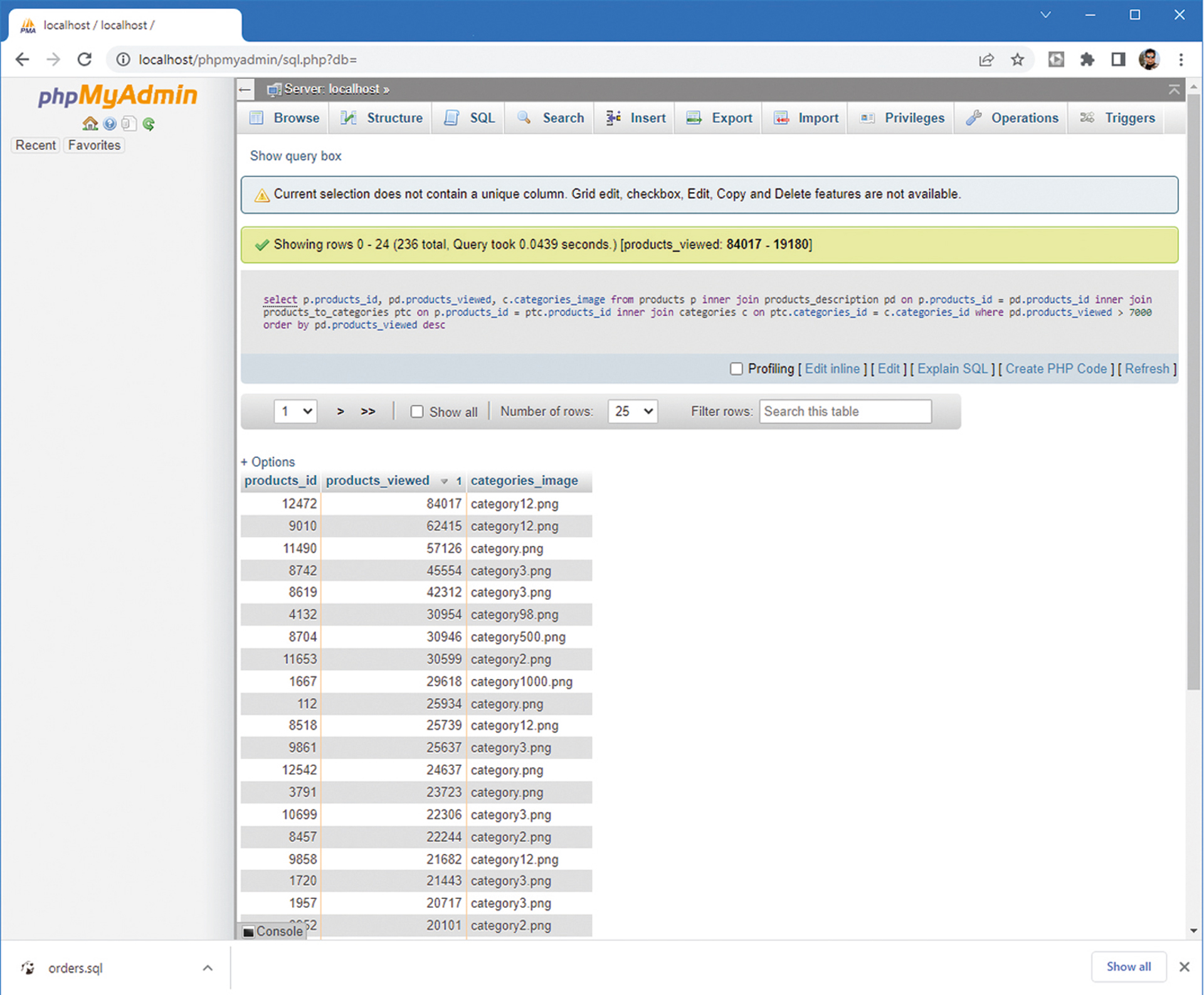
Task: Open the documentation help icon in sidebar
Action: pos(110,124)
